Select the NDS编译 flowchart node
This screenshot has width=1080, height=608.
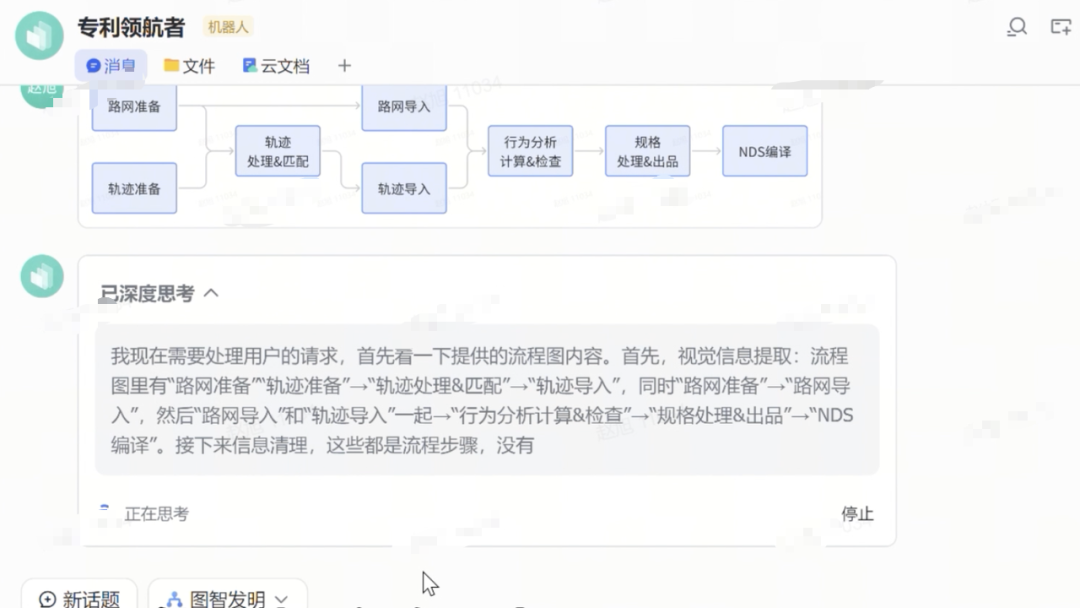[764, 151]
